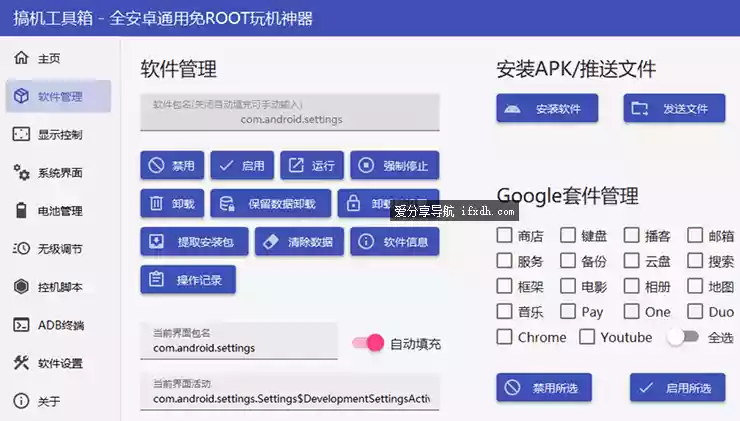Open 控机脚本 from the sidebar
Screen dimensions: 740x421
[59, 286]
